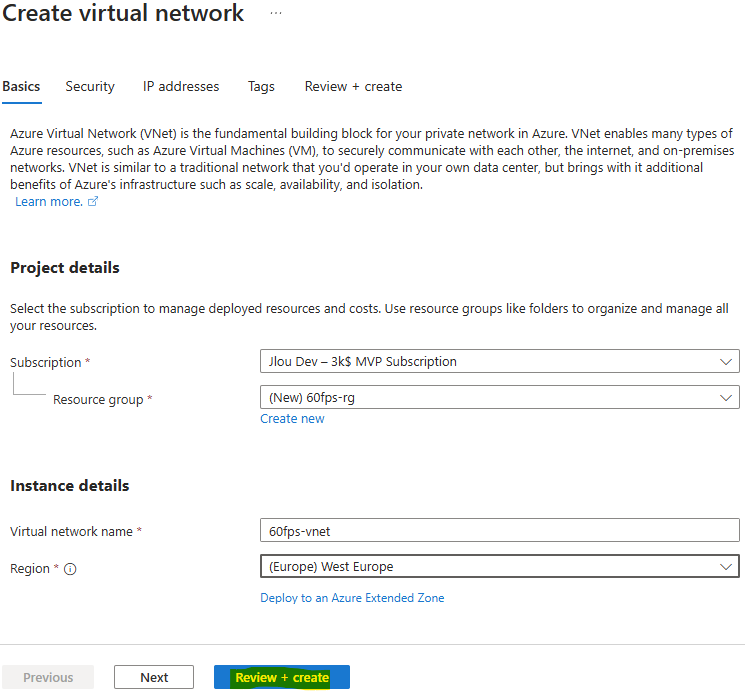The width and height of the screenshot is (745, 693).
Task: Expand the Resource group dropdown chevron
Action: tap(726, 398)
